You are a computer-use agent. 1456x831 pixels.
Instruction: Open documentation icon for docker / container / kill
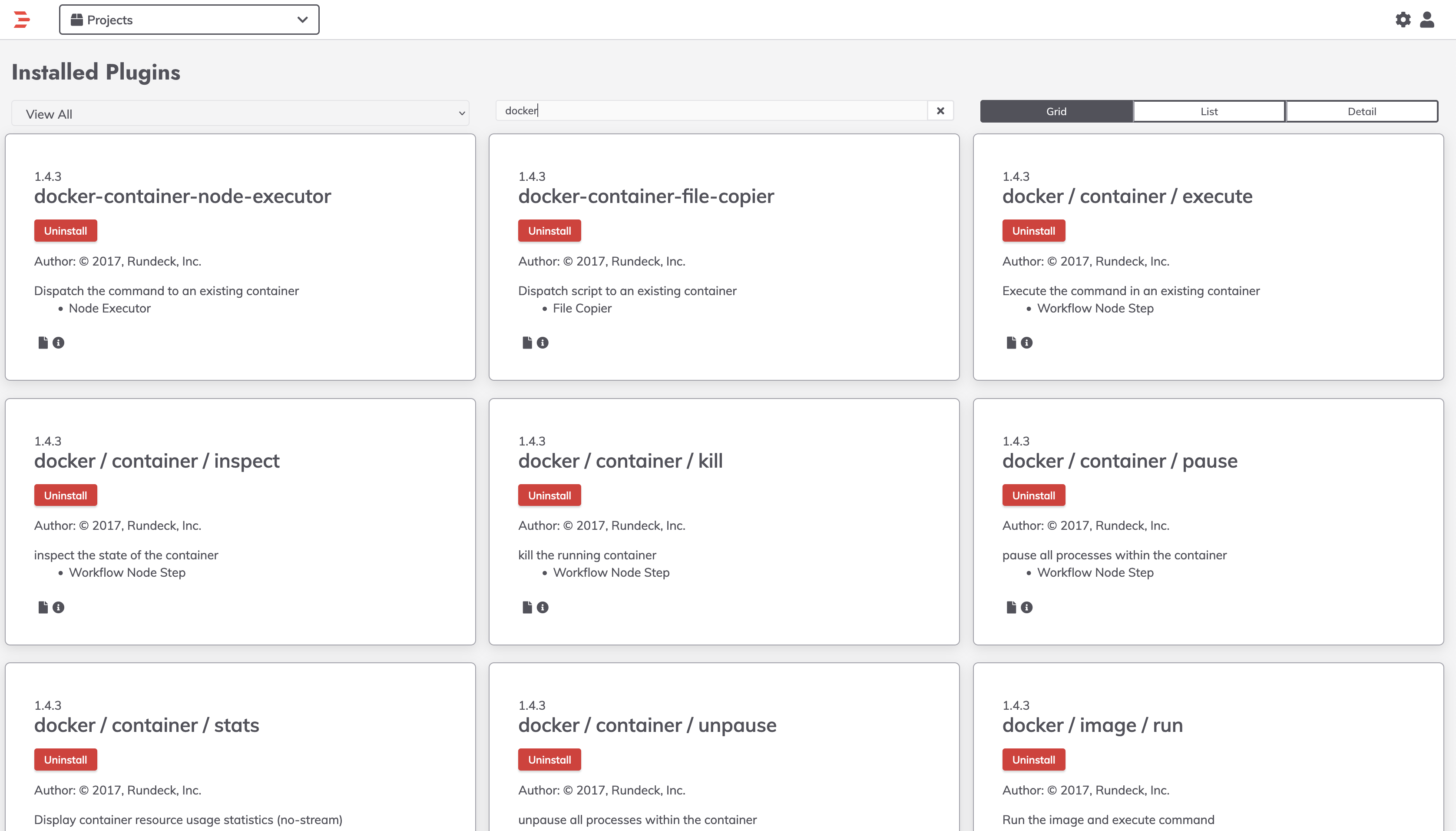(526, 607)
